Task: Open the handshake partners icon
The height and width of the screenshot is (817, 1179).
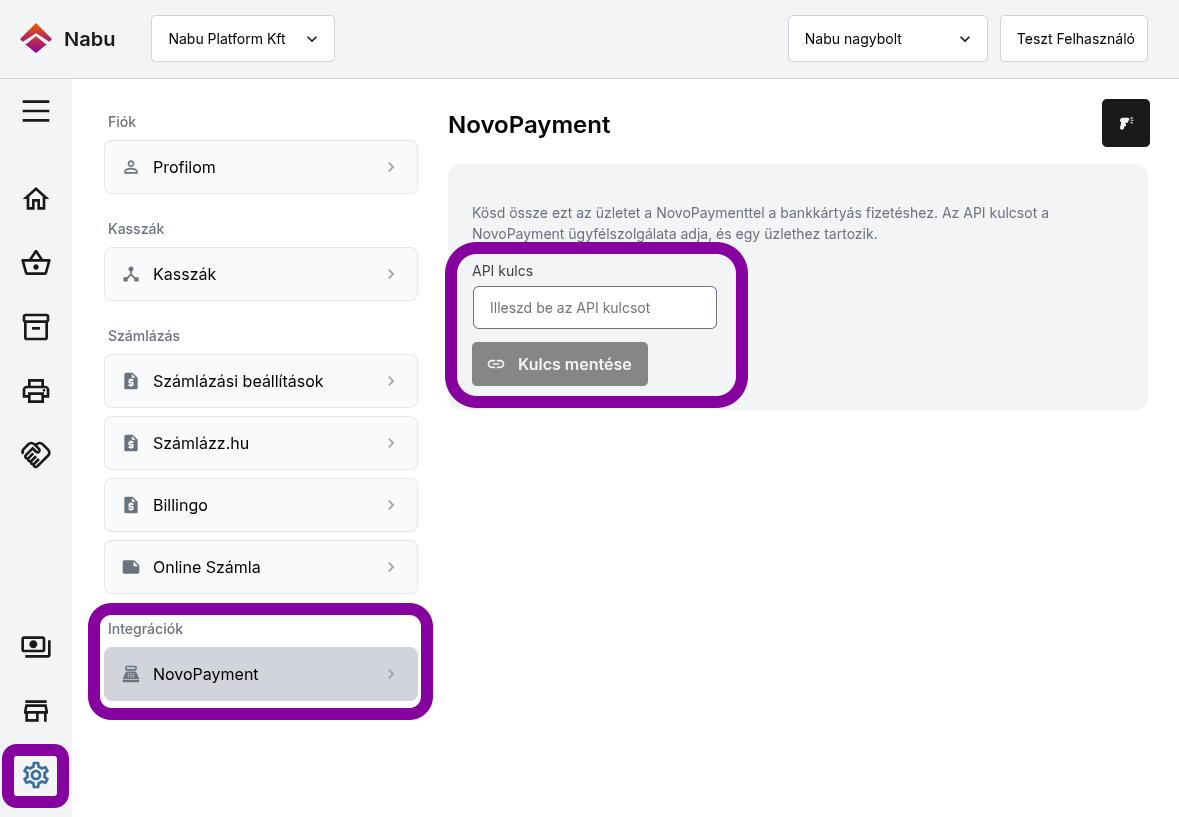Action: [x=35, y=454]
